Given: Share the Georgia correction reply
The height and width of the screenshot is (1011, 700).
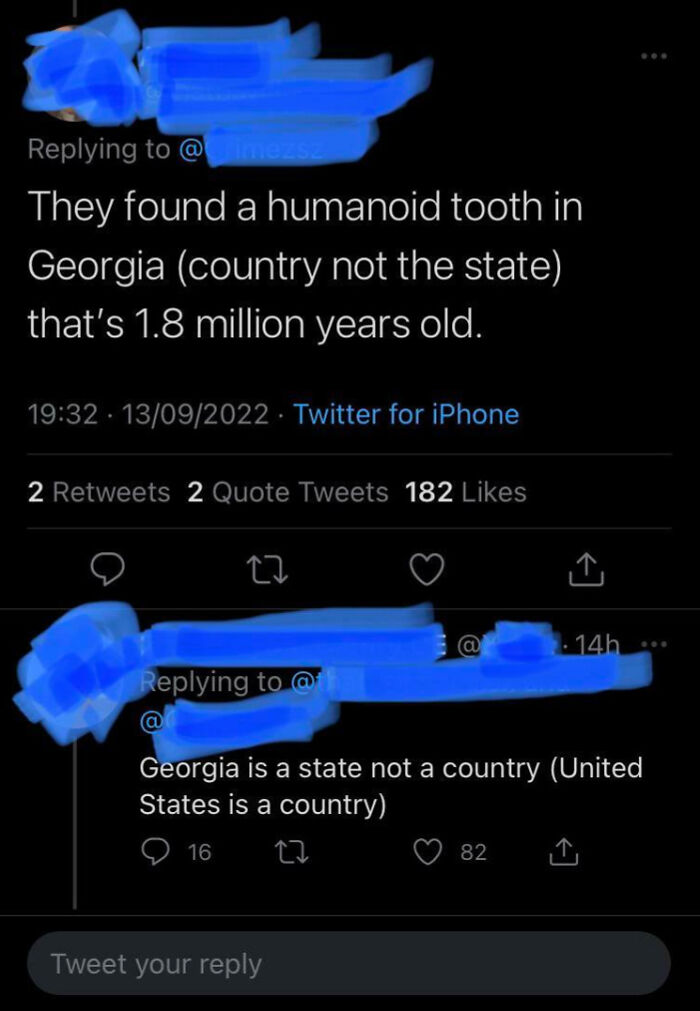Looking at the screenshot, I should [566, 851].
